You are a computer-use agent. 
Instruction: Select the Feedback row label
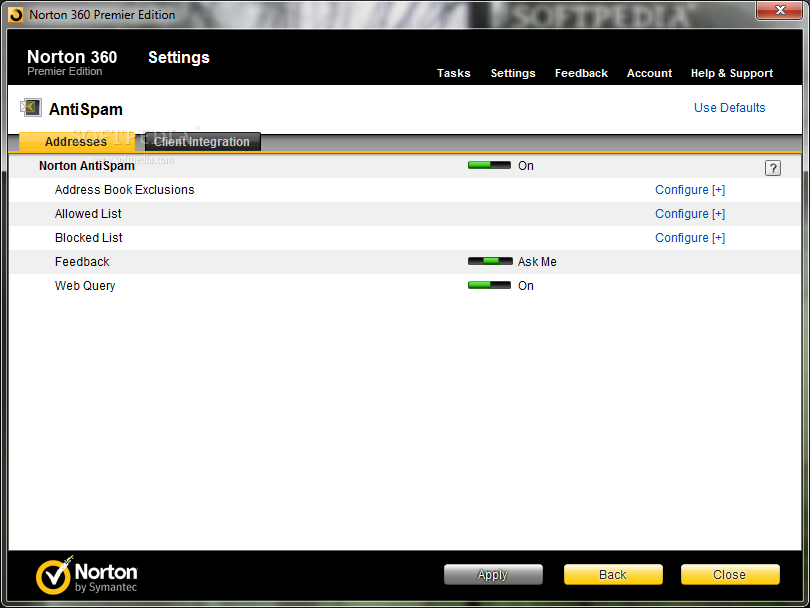click(82, 261)
